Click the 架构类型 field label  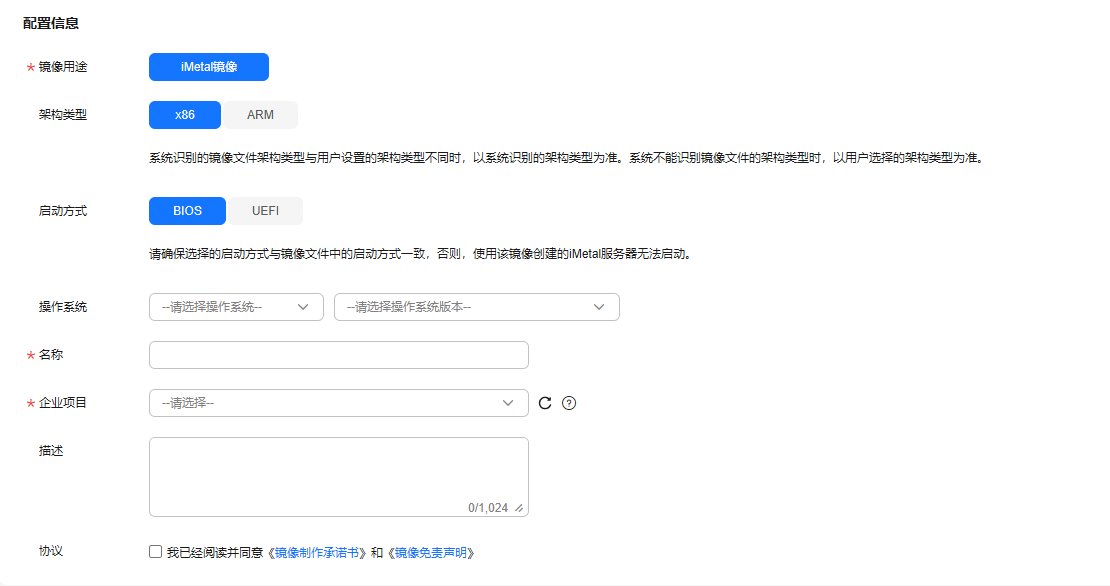63,115
